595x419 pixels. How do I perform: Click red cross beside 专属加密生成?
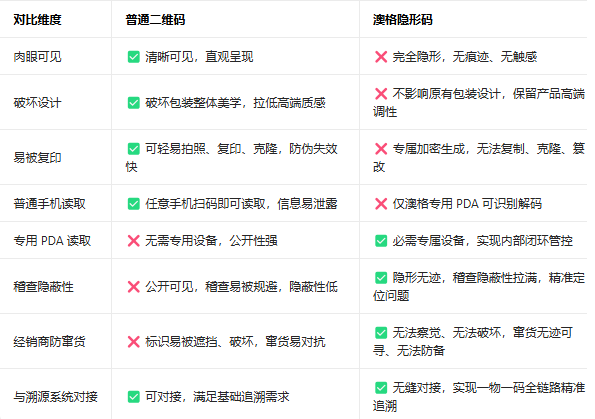tap(381, 149)
